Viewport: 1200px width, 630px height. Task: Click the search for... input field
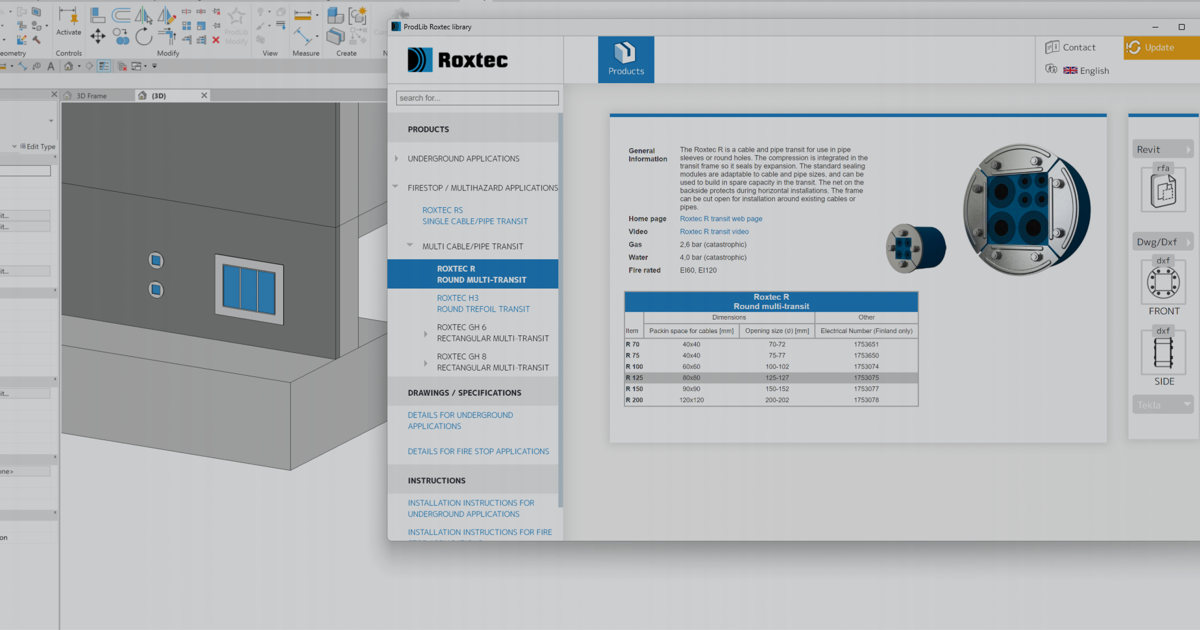[x=477, y=97]
